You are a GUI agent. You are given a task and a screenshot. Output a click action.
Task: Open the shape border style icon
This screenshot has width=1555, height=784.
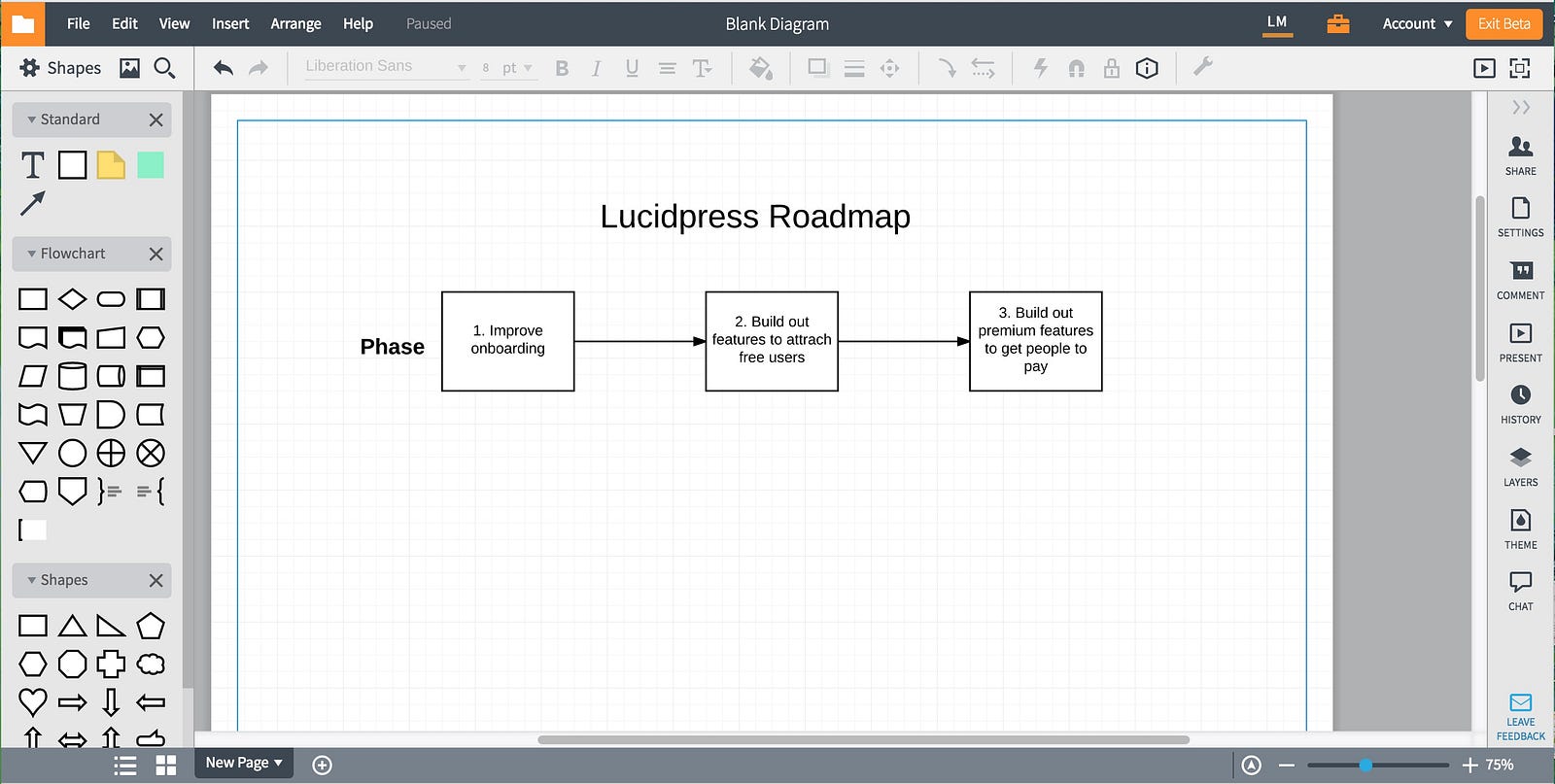[x=817, y=68]
